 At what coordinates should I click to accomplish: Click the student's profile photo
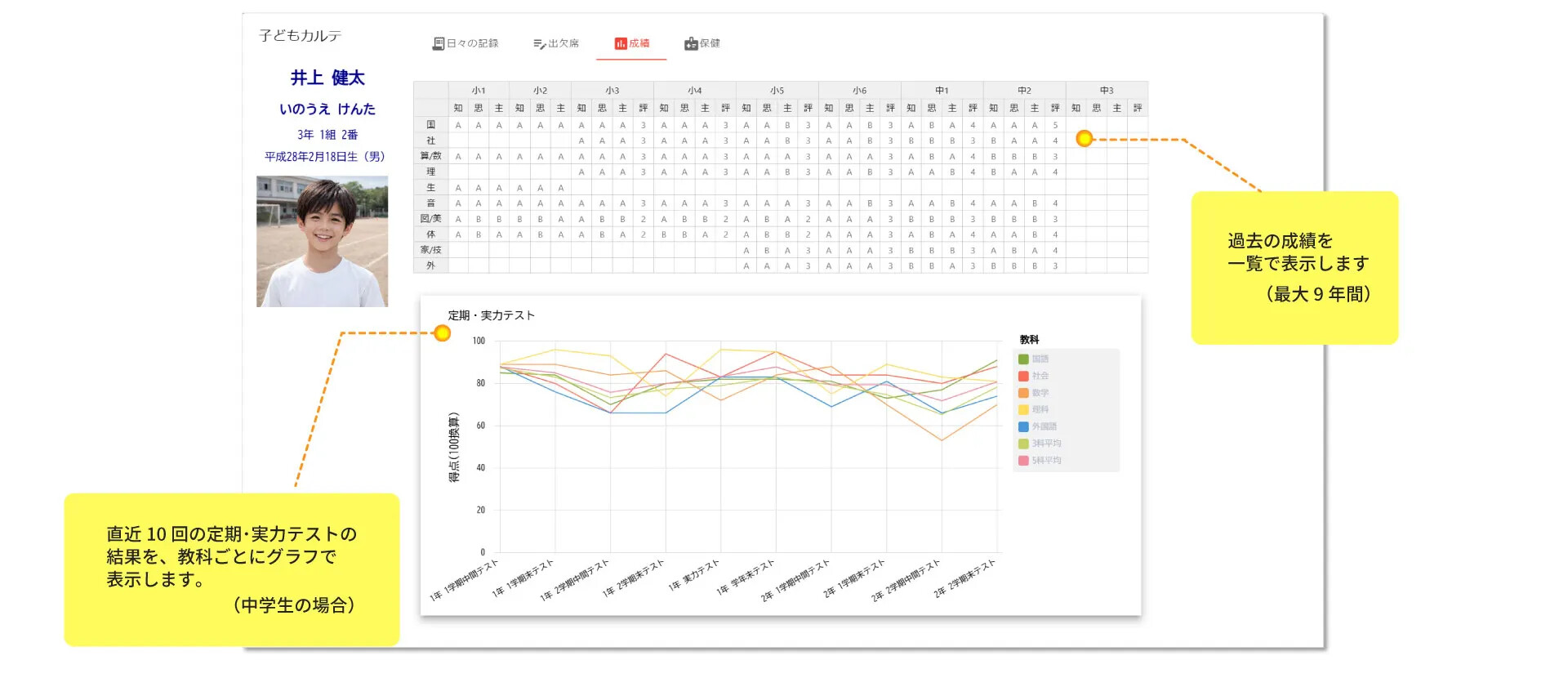pyautogui.click(x=323, y=242)
